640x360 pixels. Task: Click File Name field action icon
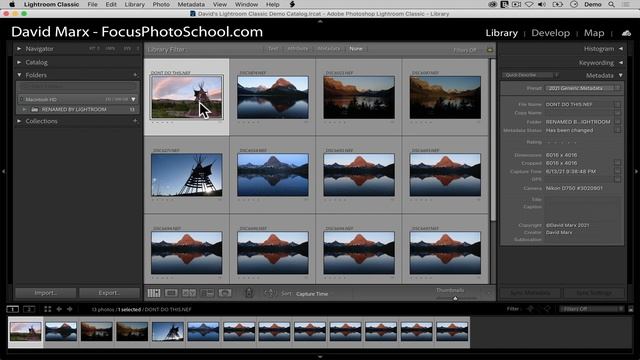[618, 104]
